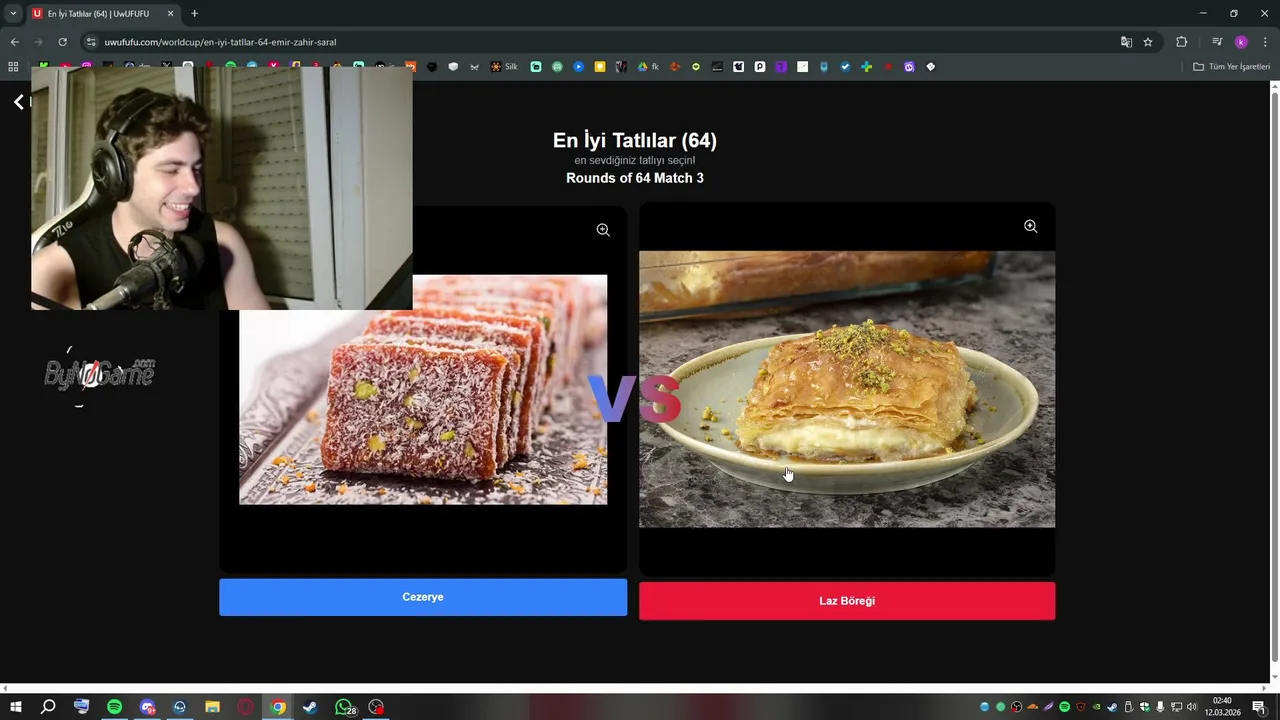Reload the uwufufu page
This screenshot has height=720, width=1280.
point(62,42)
